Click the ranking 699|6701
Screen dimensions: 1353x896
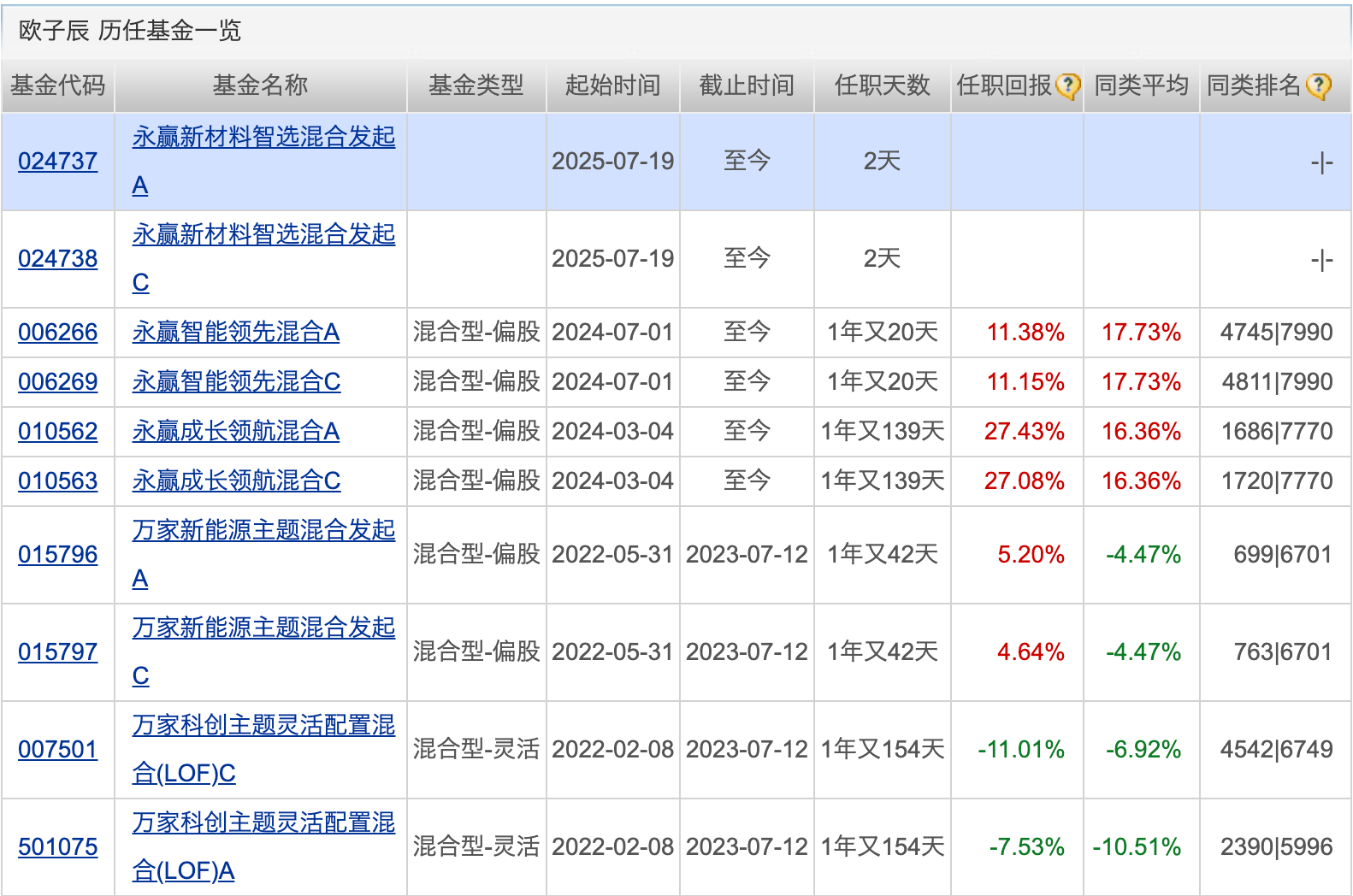pyautogui.click(x=1283, y=554)
